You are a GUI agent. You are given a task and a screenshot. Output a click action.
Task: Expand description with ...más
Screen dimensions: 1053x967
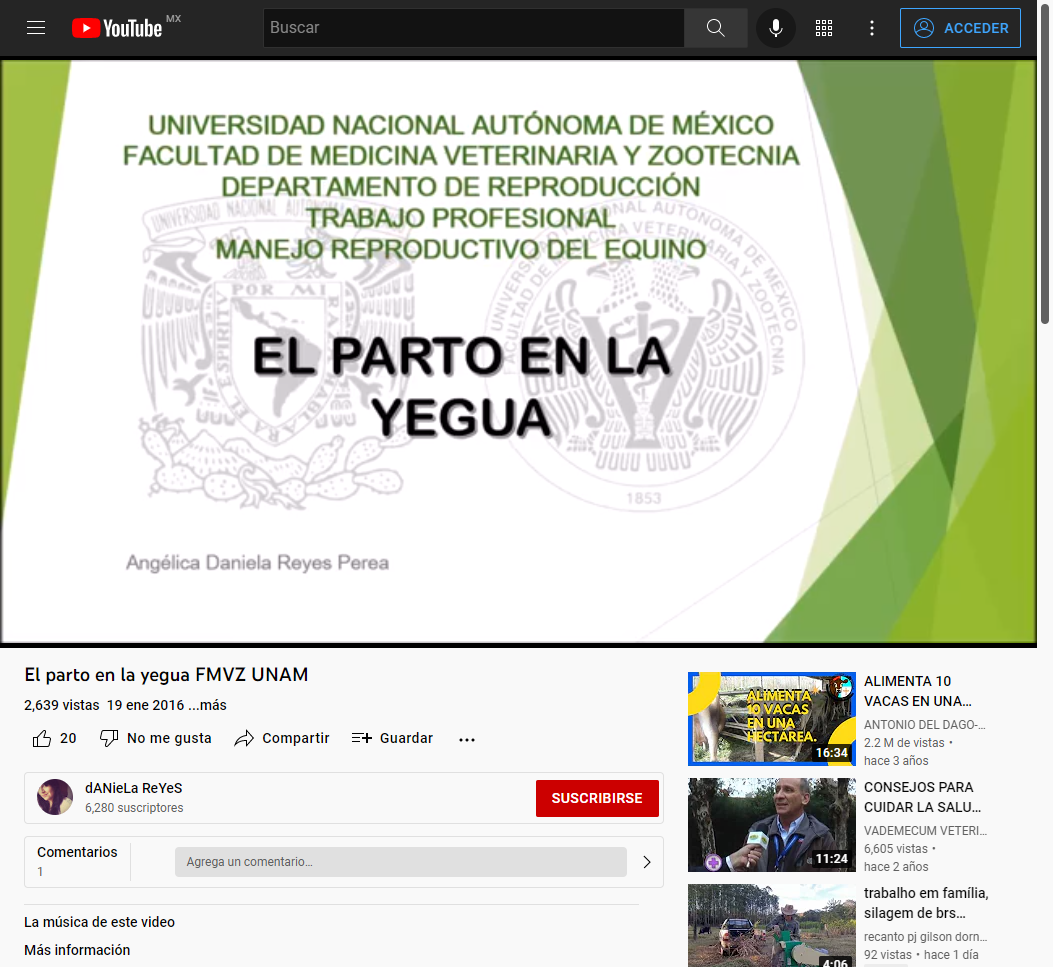pos(208,705)
